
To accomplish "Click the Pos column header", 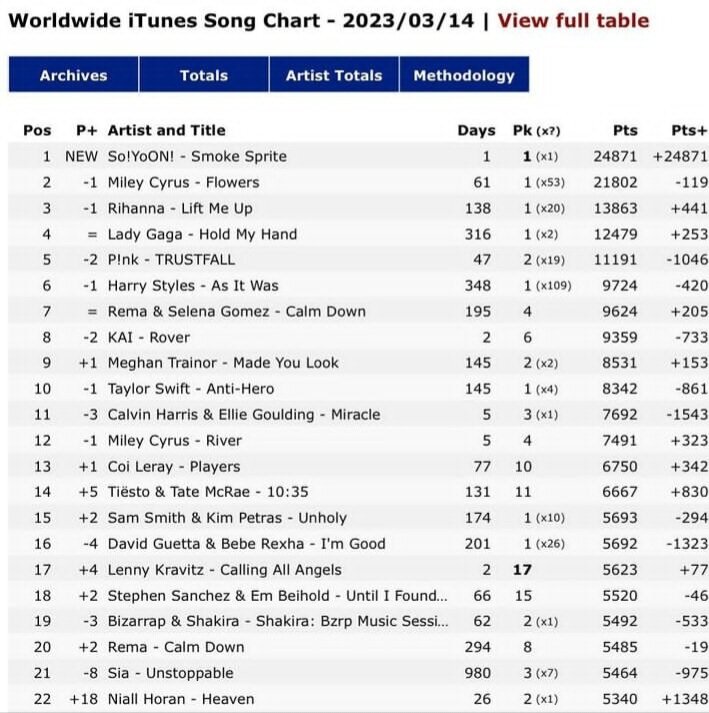I will pyautogui.click(x=37, y=131).
